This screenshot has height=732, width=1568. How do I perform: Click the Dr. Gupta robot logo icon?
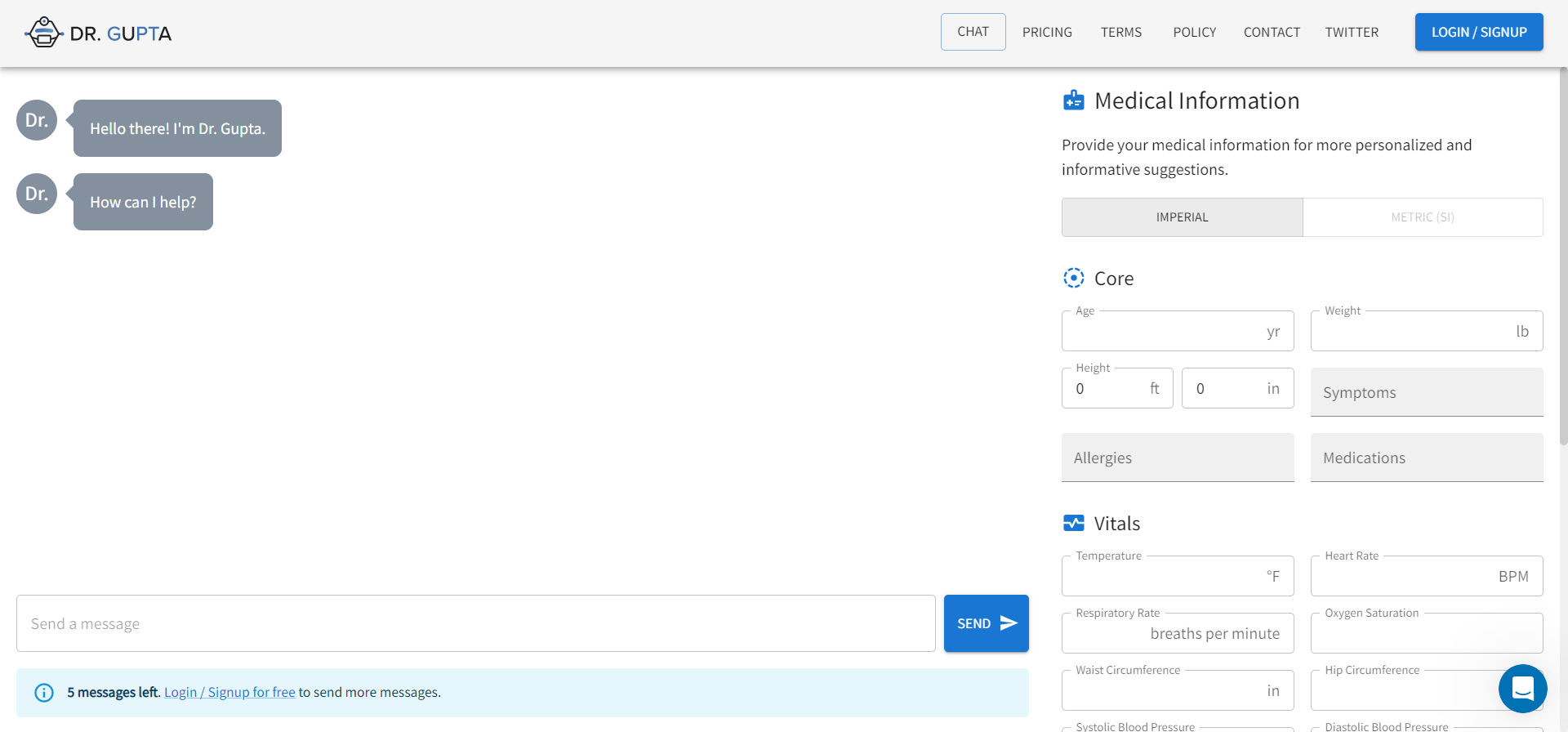(43, 33)
